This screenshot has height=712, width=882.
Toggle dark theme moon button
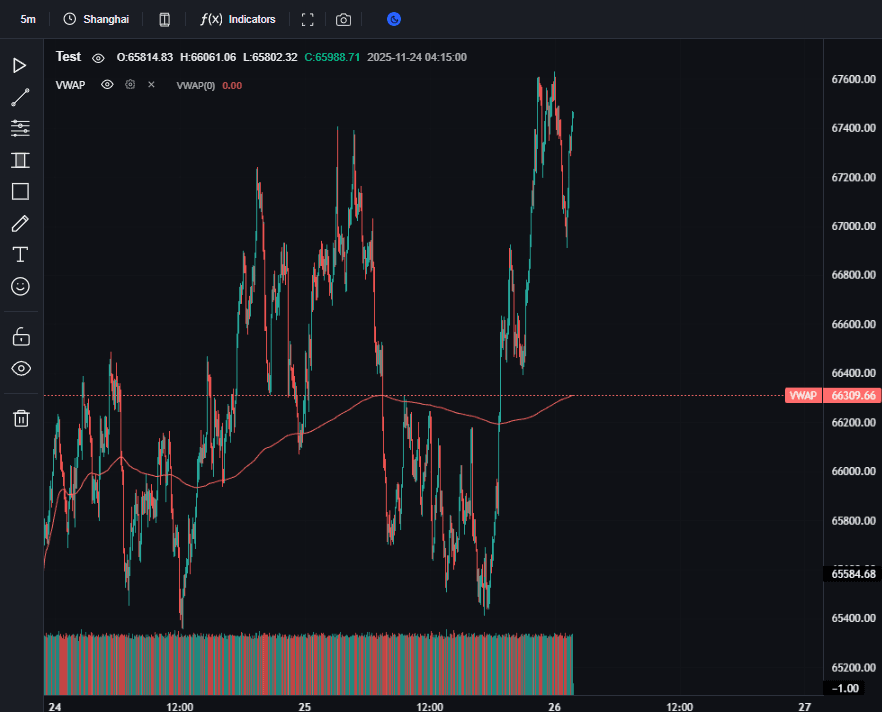[394, 19]
